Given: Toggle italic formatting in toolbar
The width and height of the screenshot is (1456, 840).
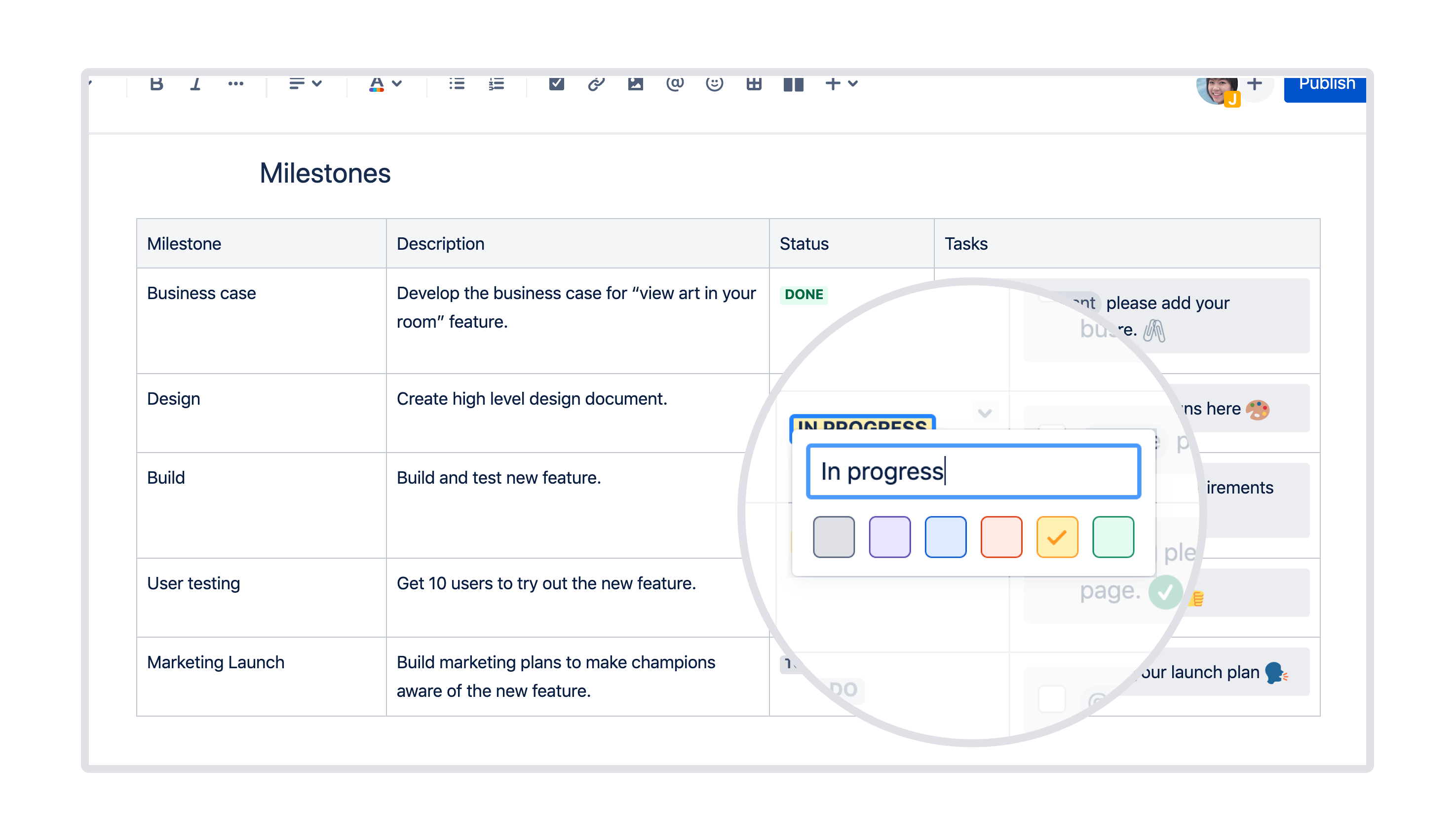Looking at the screenshot, I should pyautogui.click(x=195, y=84).
